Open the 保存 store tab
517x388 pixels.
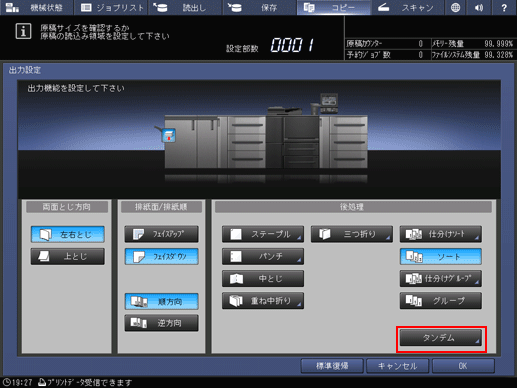tap(259, 7)
